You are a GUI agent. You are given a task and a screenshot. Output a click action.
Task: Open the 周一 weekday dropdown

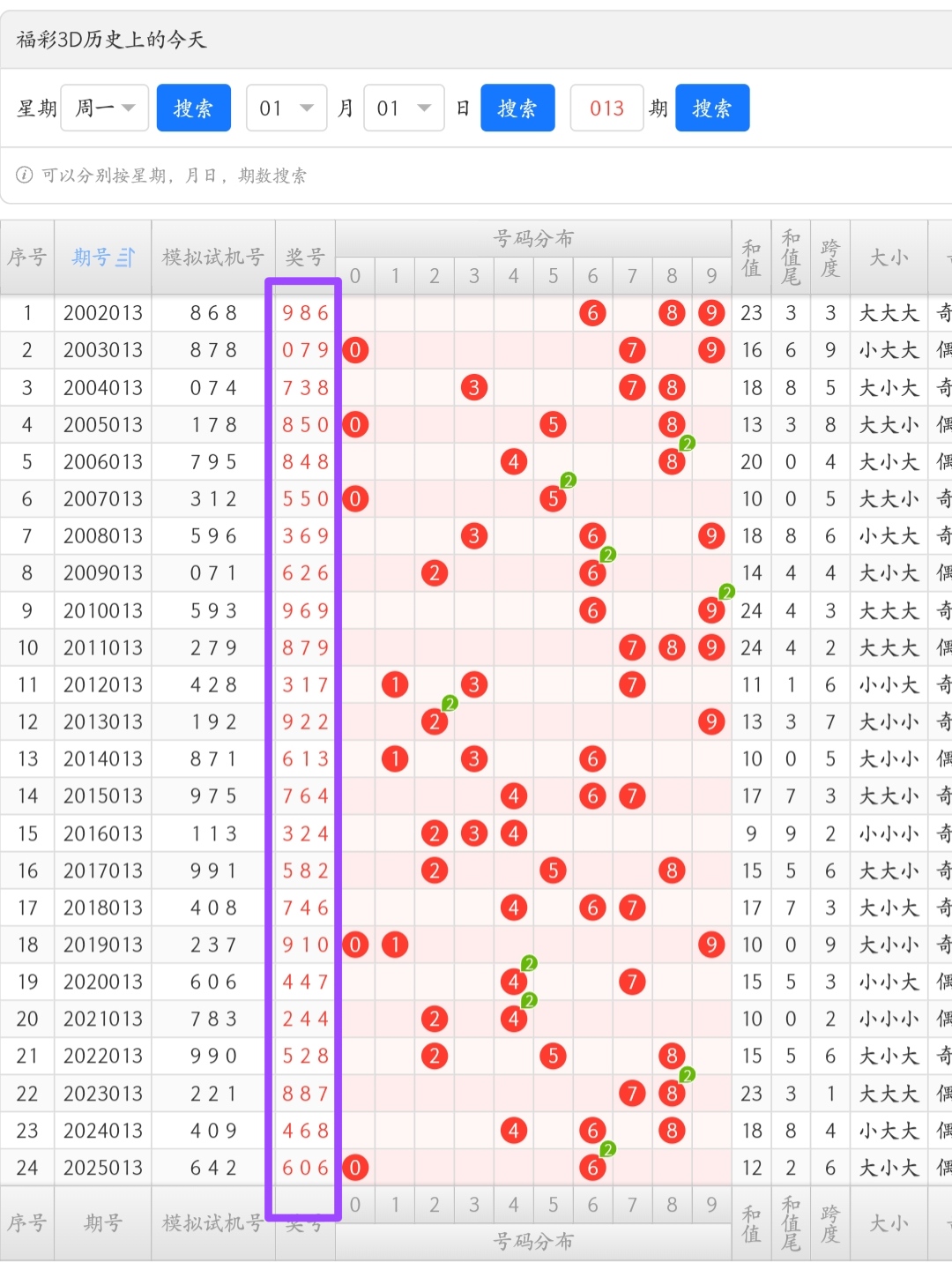point(104,108)
